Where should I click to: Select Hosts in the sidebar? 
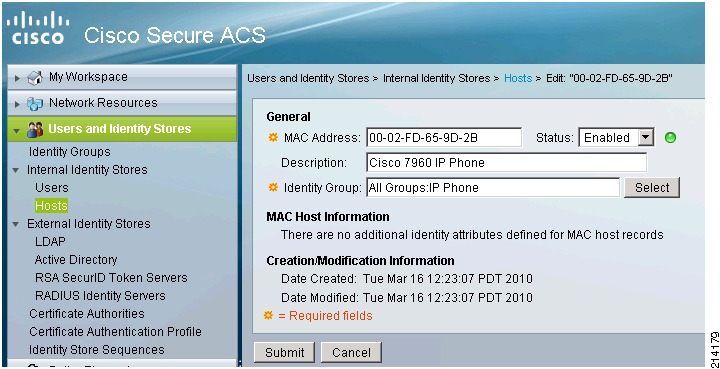51,206
